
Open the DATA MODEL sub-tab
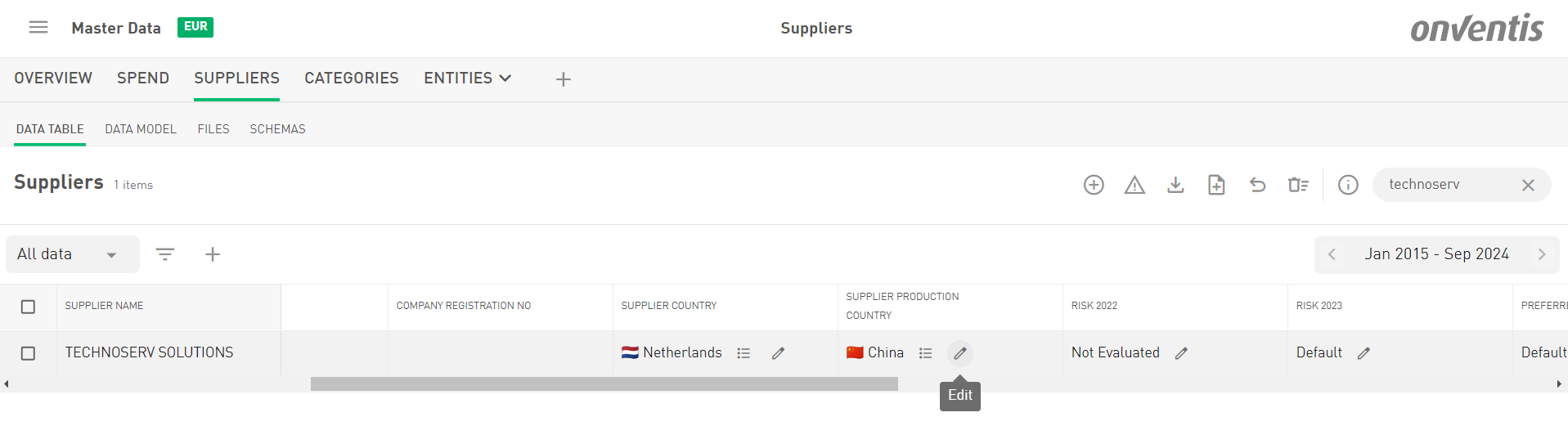[141, 129]
